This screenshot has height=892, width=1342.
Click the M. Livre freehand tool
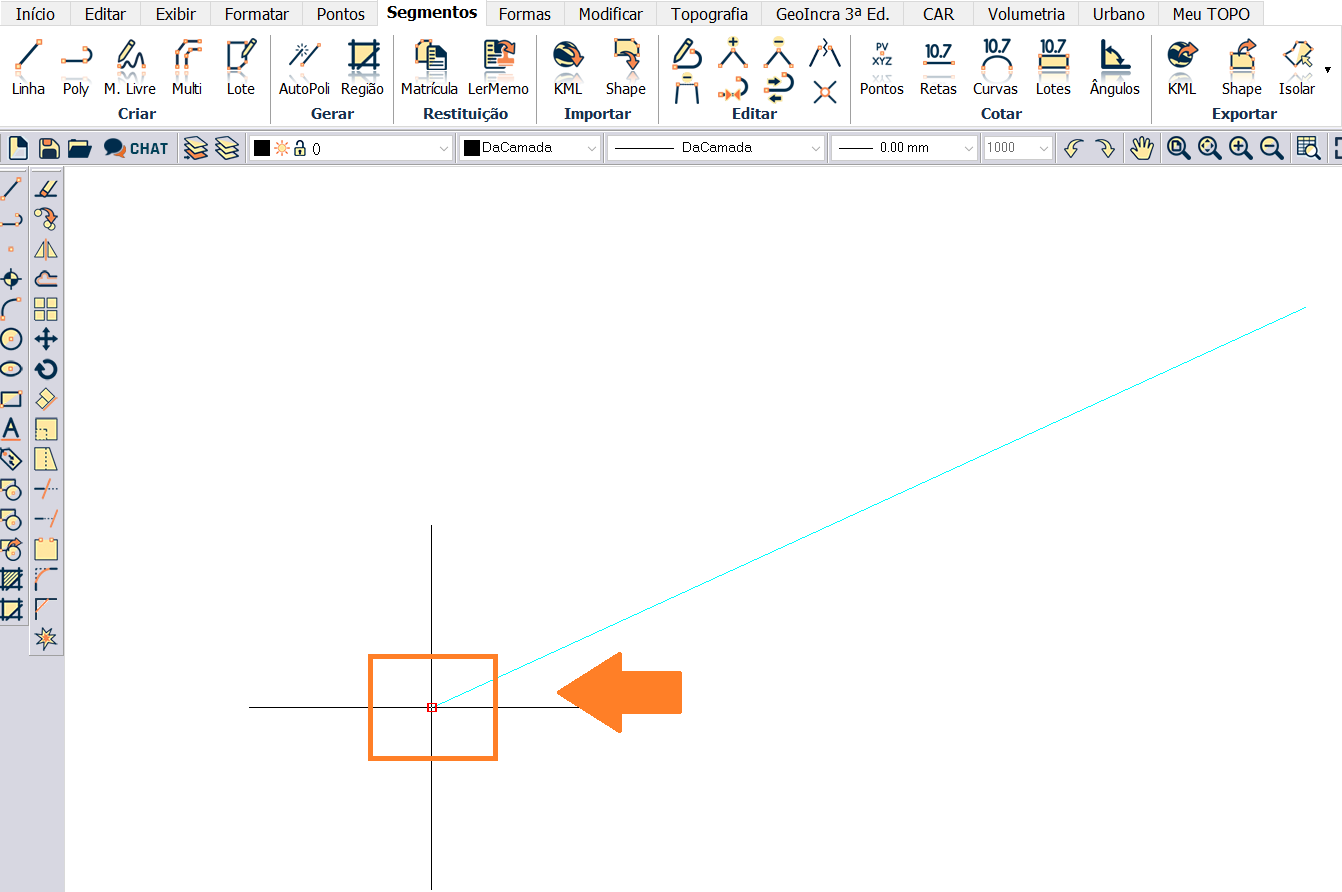(x=129, y=67)
